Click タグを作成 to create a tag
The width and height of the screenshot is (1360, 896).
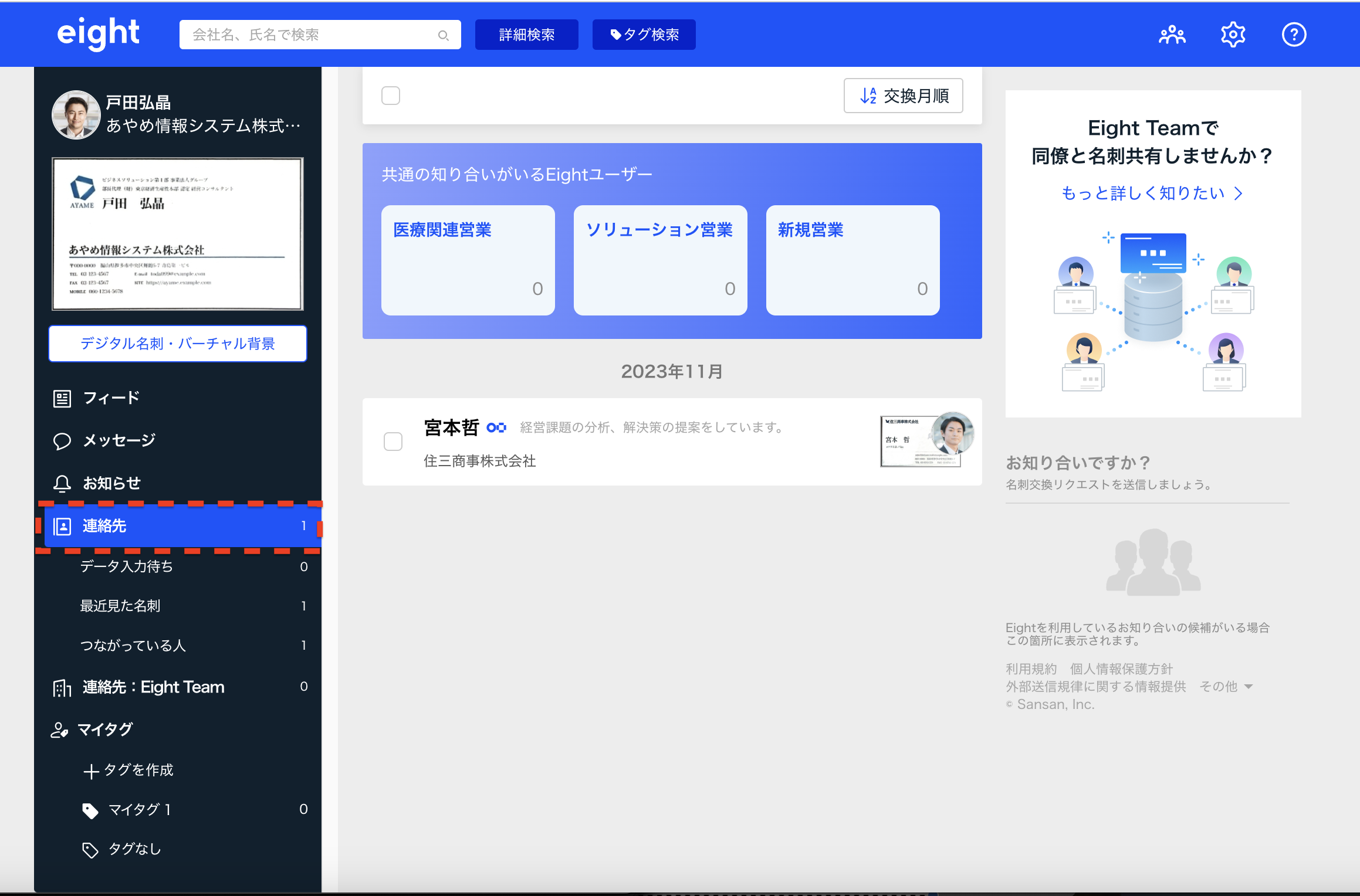pyautogui.click(x=138, y=770)
